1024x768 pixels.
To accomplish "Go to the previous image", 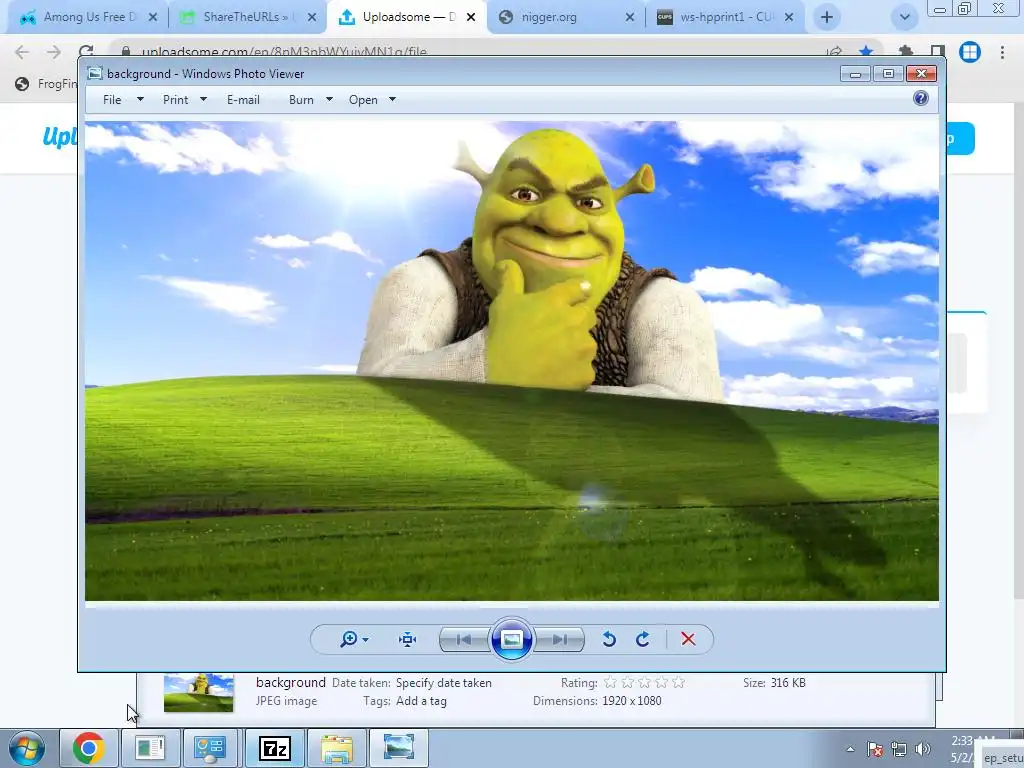I will click(464, 639).
